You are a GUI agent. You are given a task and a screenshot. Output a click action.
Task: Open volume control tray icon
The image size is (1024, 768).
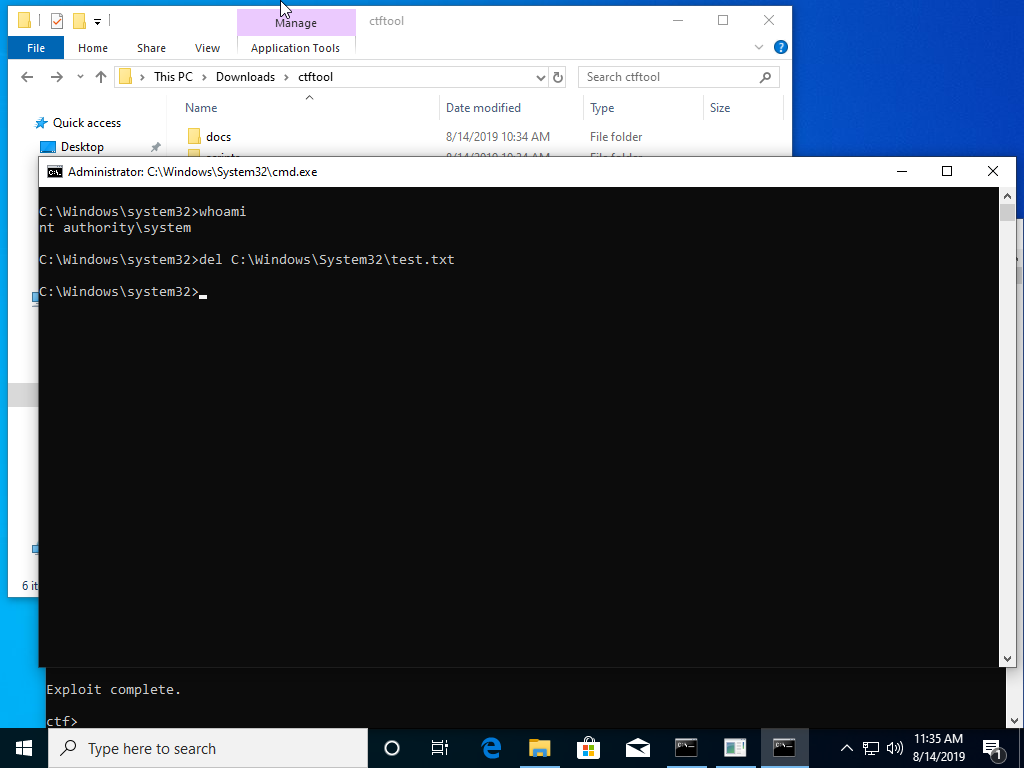[895, 748]
